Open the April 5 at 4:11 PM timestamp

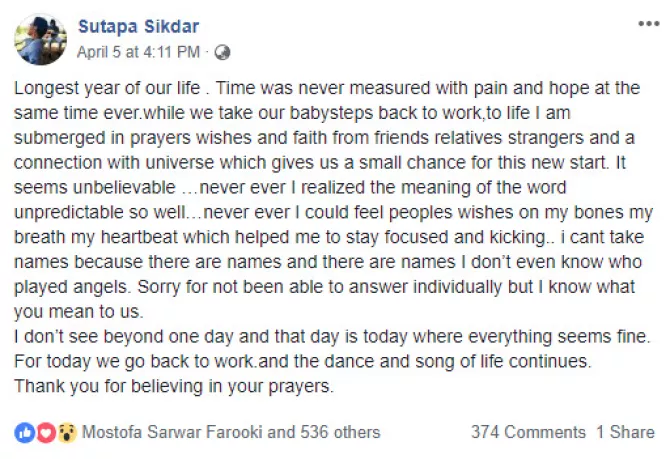[142, 50]
